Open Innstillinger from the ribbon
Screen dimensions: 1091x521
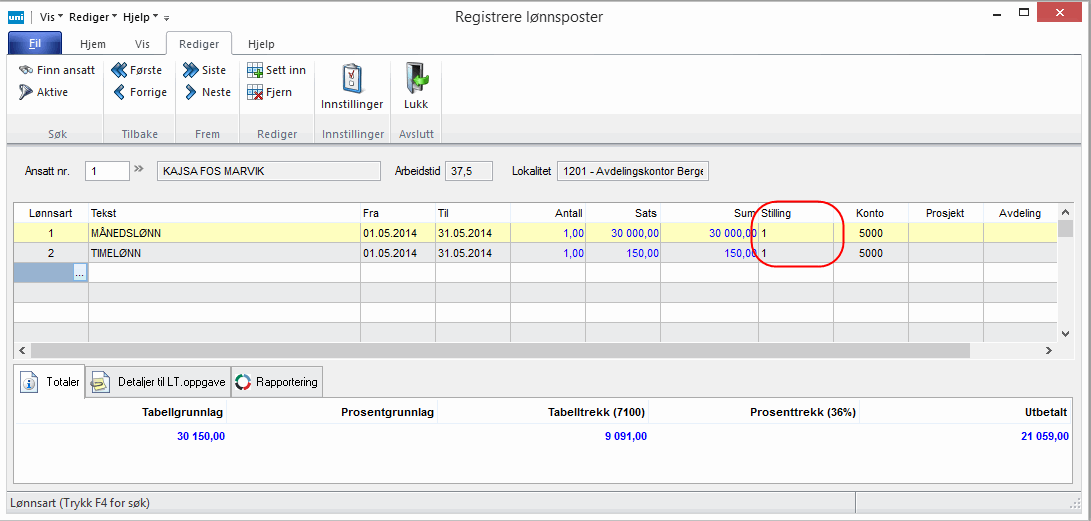(351, 87)
